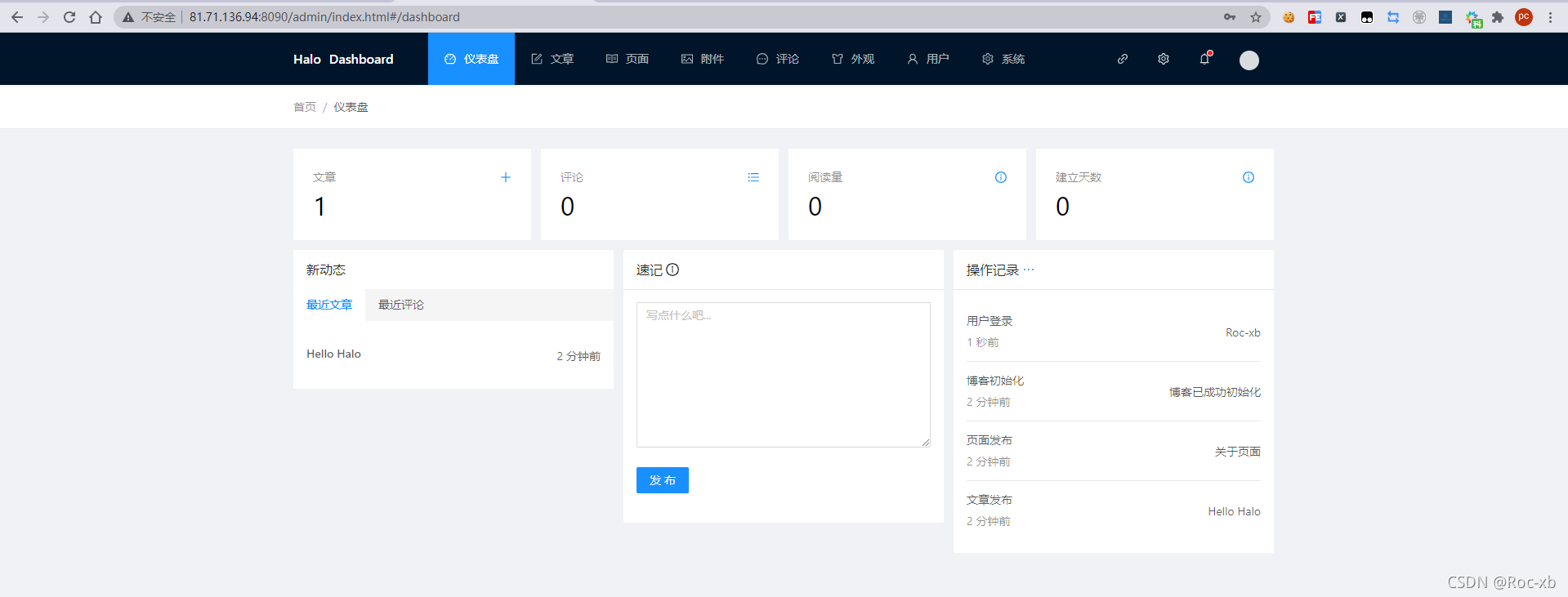Image resolution: width=1568 pixels, height=597 pixels.
Task: Click 仪表盘 in breadcrumb
Action: click(351, 107)
